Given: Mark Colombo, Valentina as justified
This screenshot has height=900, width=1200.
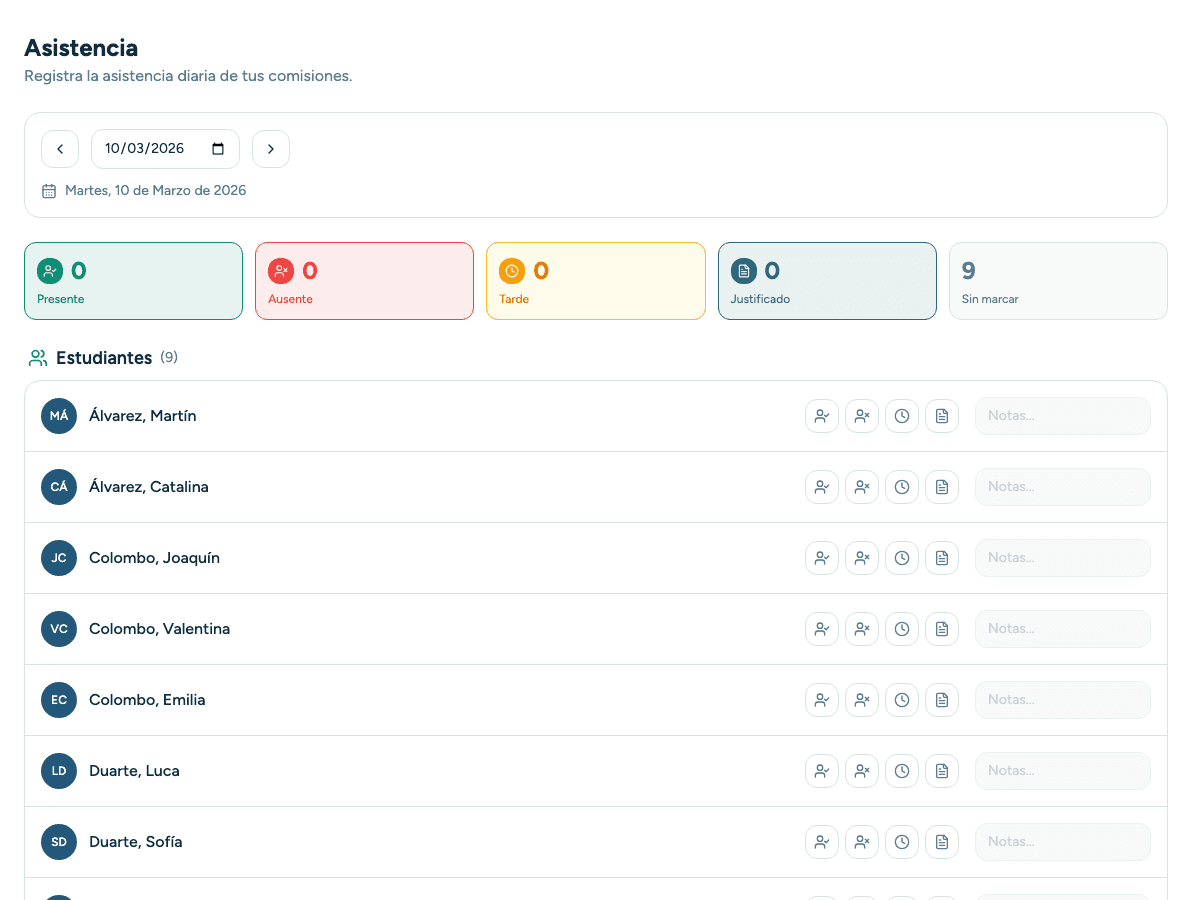Looking at the screenshot, I should 942,629.
